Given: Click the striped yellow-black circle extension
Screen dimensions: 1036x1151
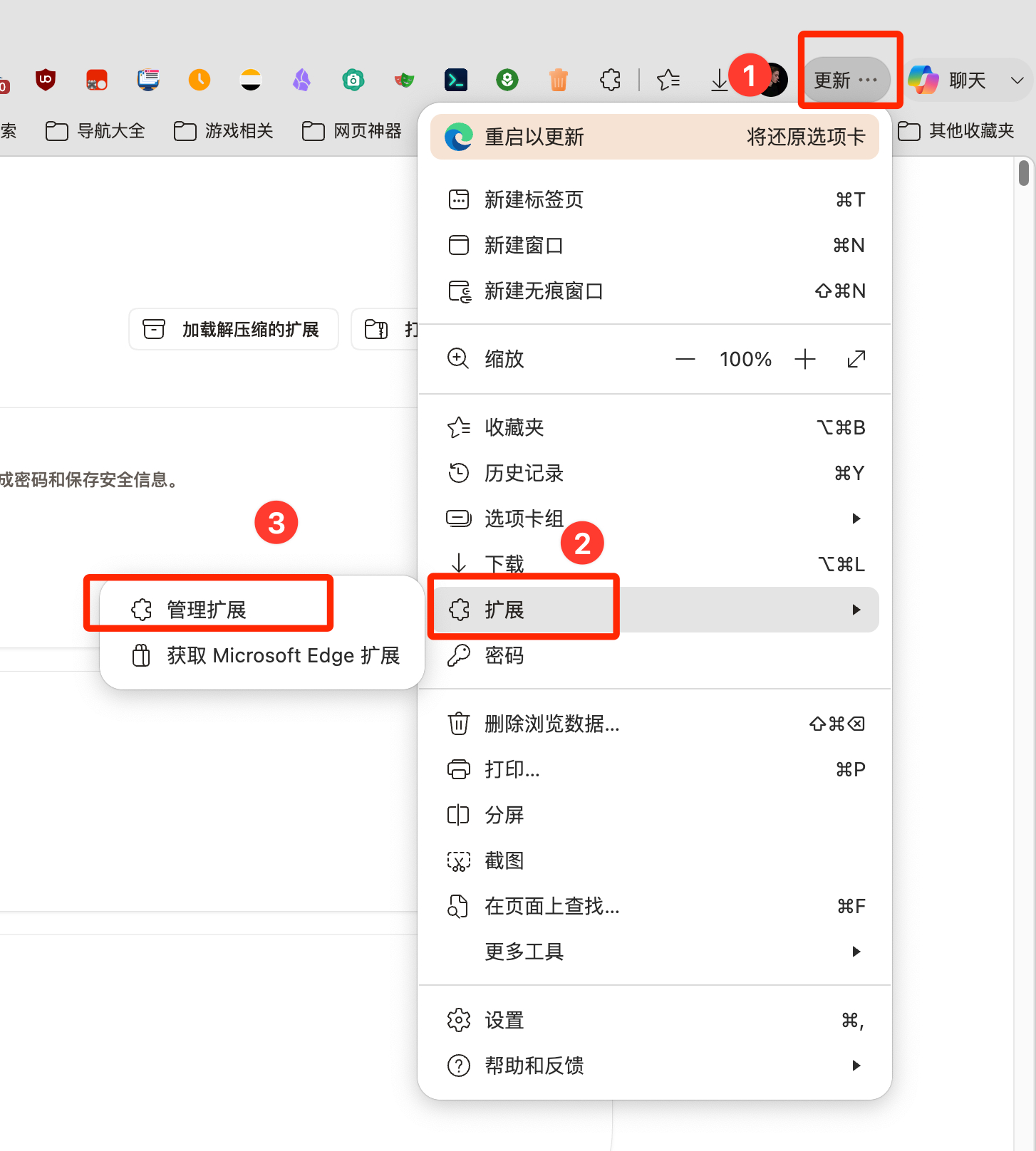Looking at the screenshot, I should [251, 79].
